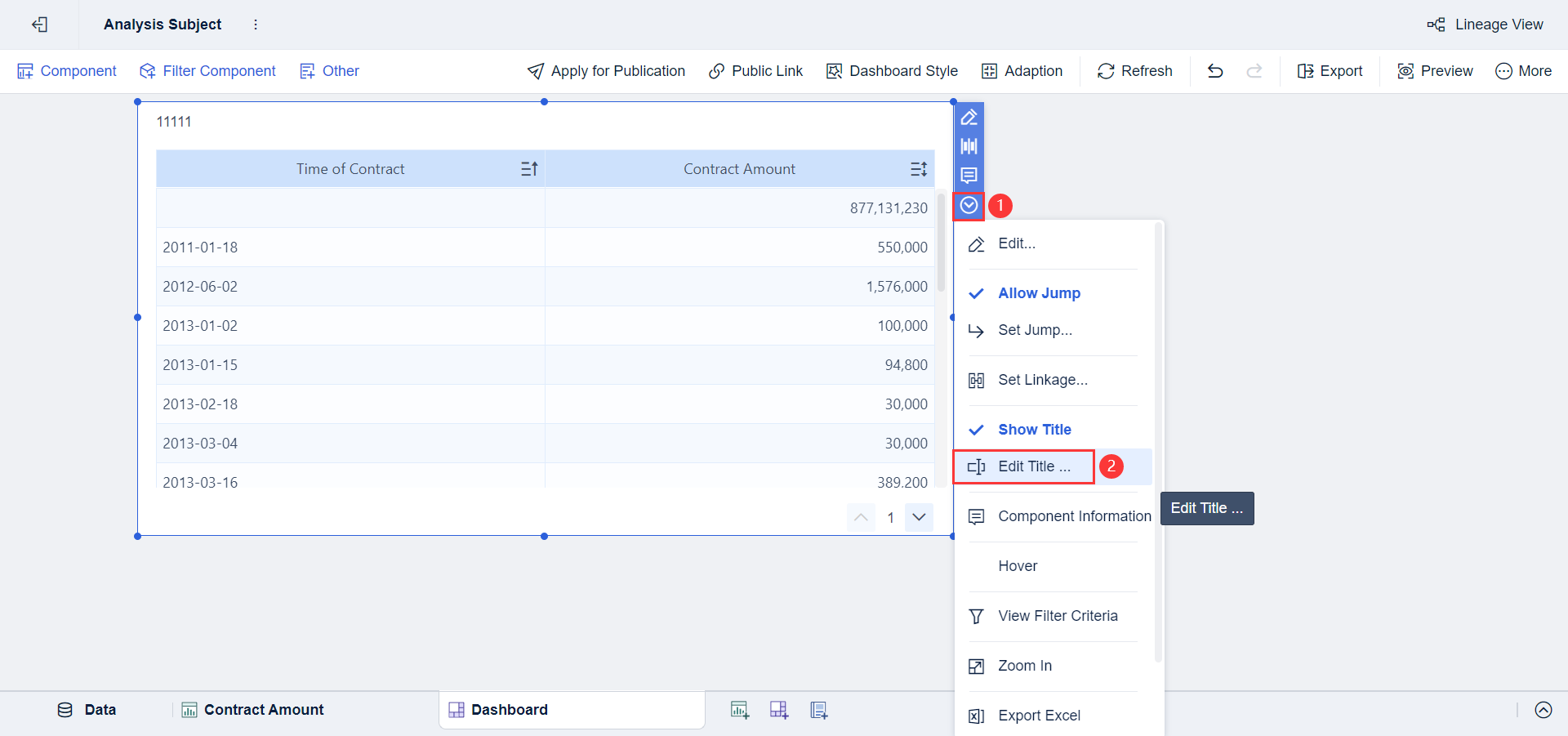Expand the pagination dropdown below the table
The height and width of the screenshot is (736, 1568).
click(919, 517)
